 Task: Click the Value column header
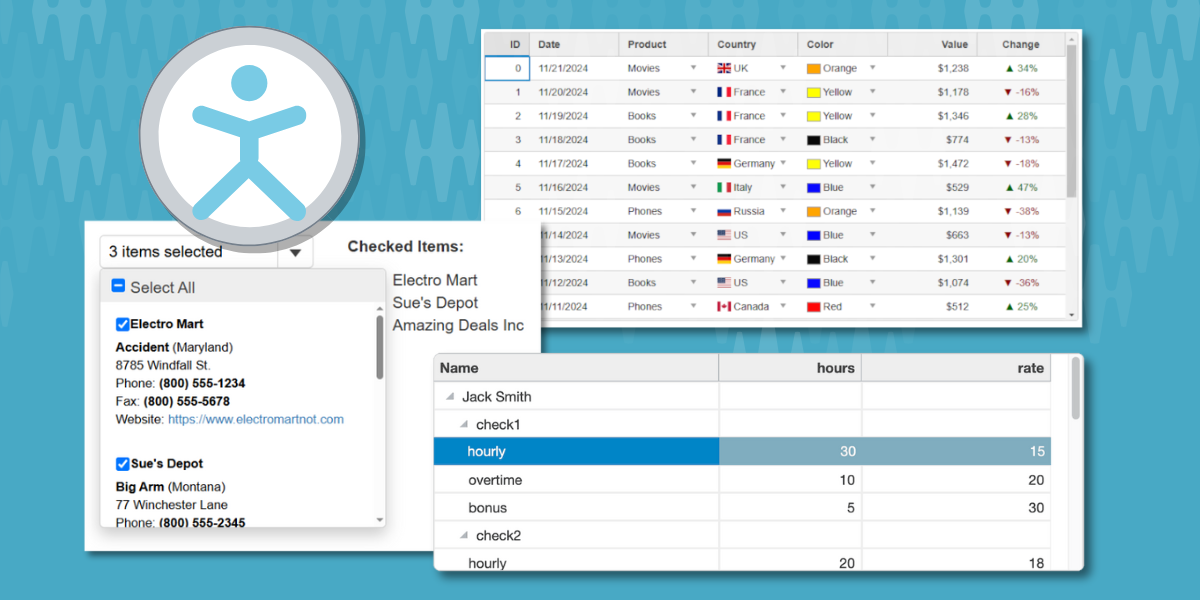[932, 44]
